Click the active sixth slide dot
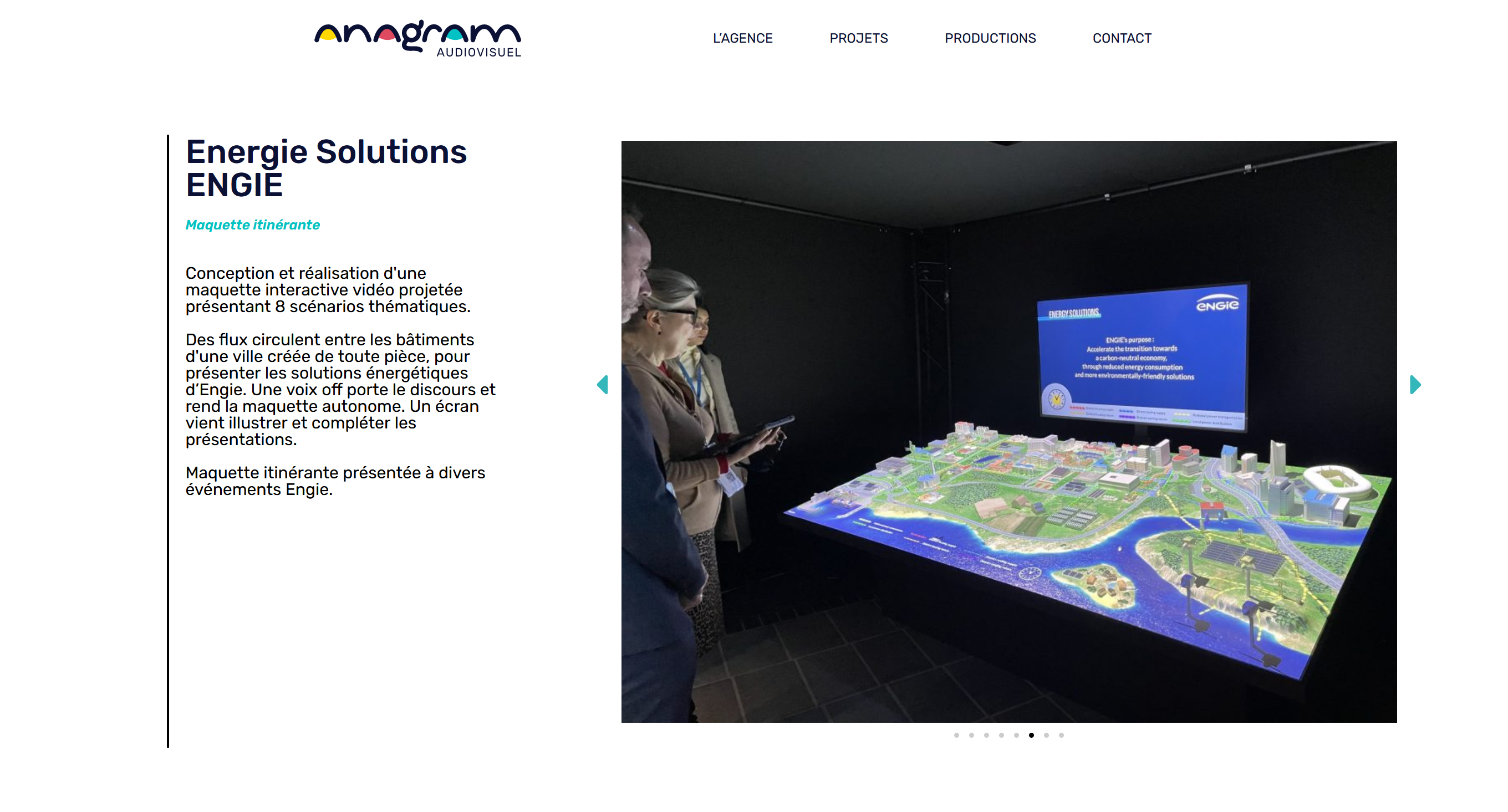The width and height of the screenshot is (1508, 812). (1031, 736)
